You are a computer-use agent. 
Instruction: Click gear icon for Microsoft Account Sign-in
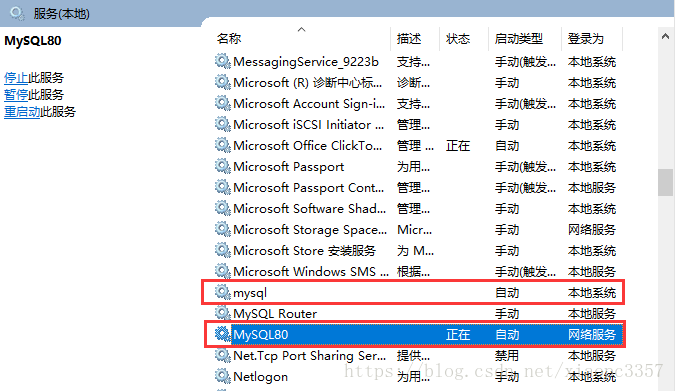coord(223,103)
